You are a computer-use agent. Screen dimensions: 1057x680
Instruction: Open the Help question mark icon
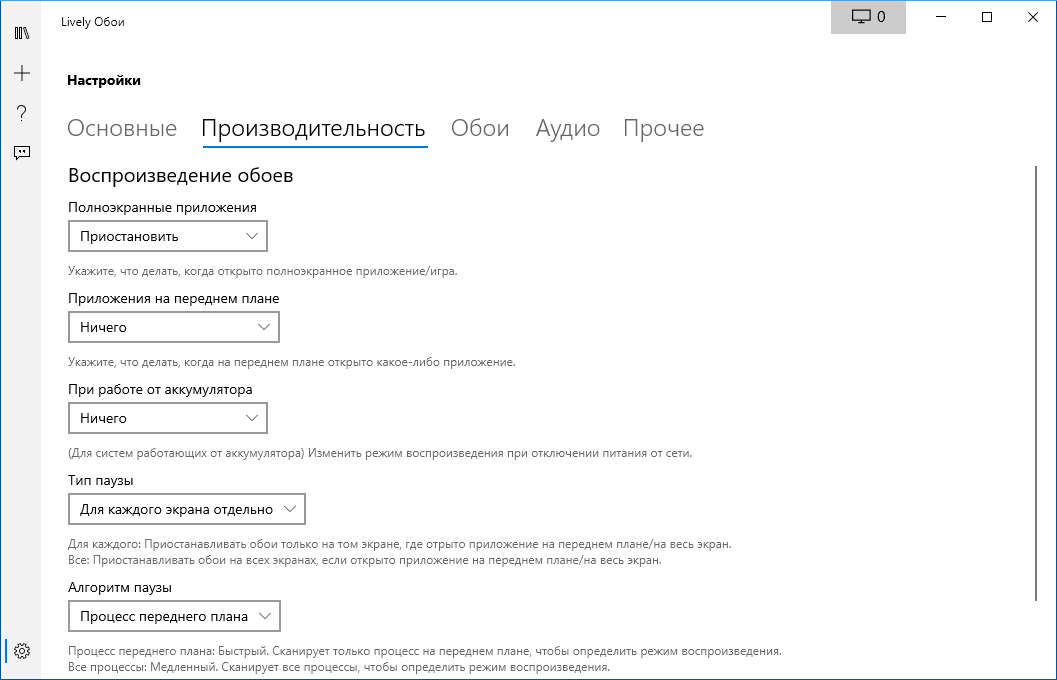click(x=22, y=113)
